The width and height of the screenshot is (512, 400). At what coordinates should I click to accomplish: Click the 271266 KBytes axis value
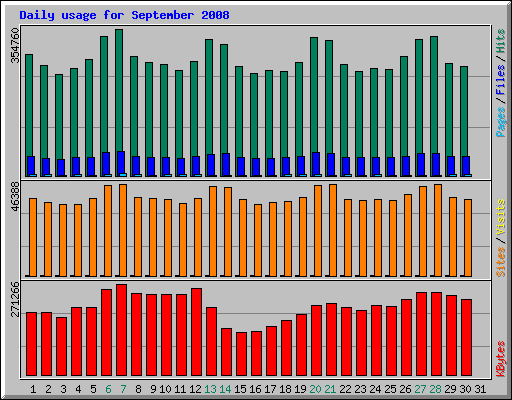15,299
